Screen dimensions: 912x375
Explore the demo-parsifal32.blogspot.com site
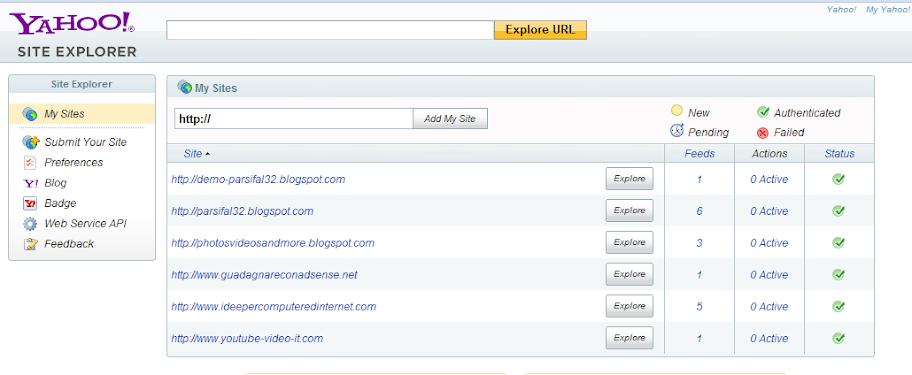coord(629,179)
